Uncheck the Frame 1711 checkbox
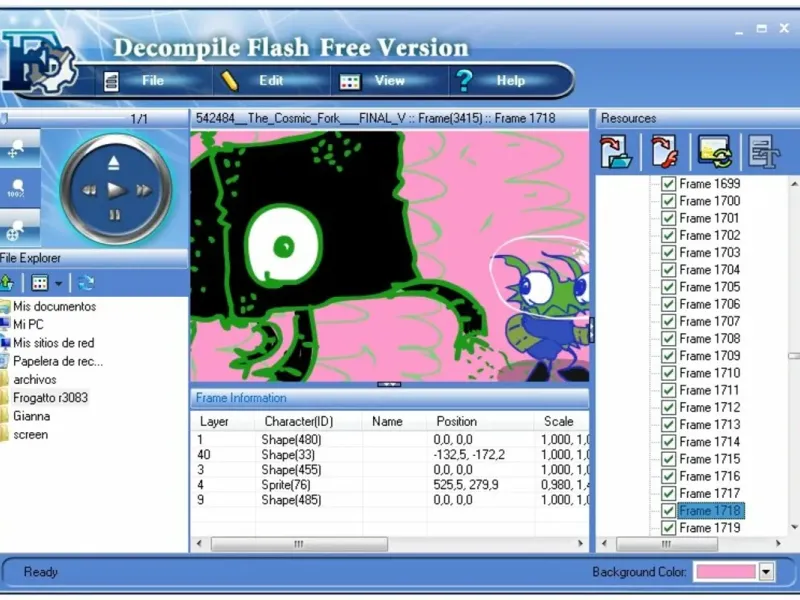The height and width of the screenshot is (600, 800). [668, 390]
